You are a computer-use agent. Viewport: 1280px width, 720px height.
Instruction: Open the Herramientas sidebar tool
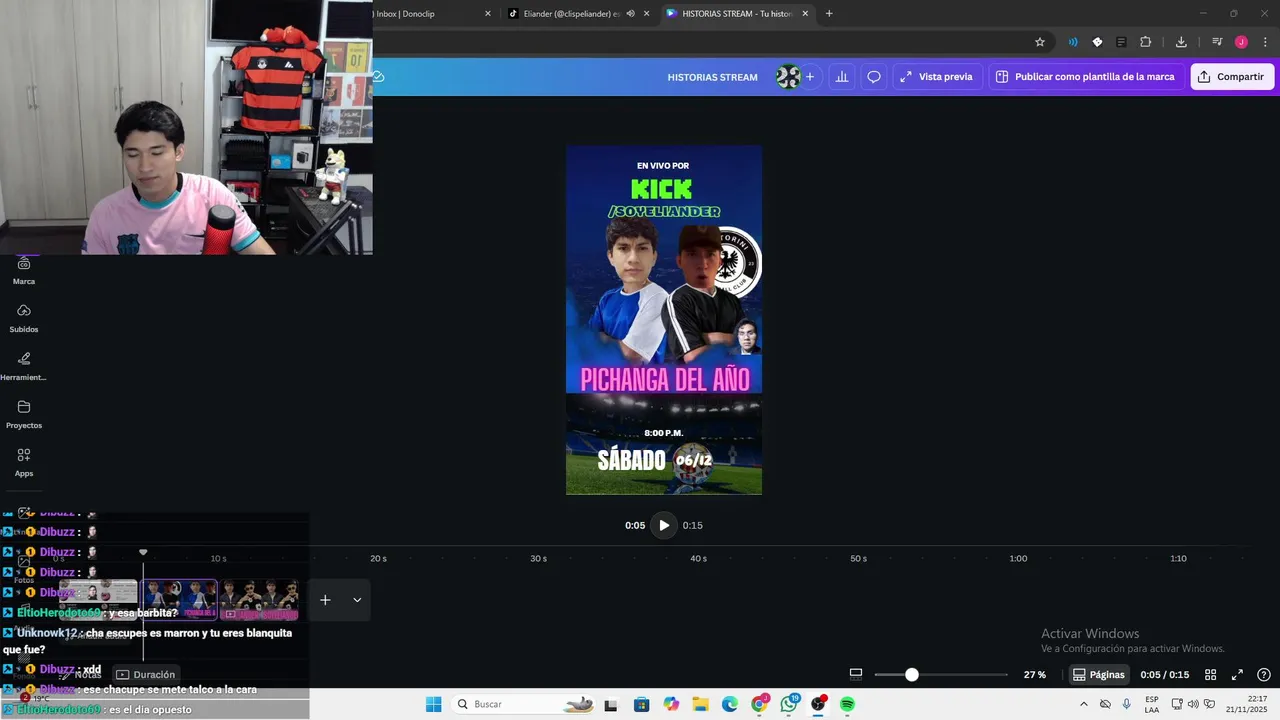point(24,366)
